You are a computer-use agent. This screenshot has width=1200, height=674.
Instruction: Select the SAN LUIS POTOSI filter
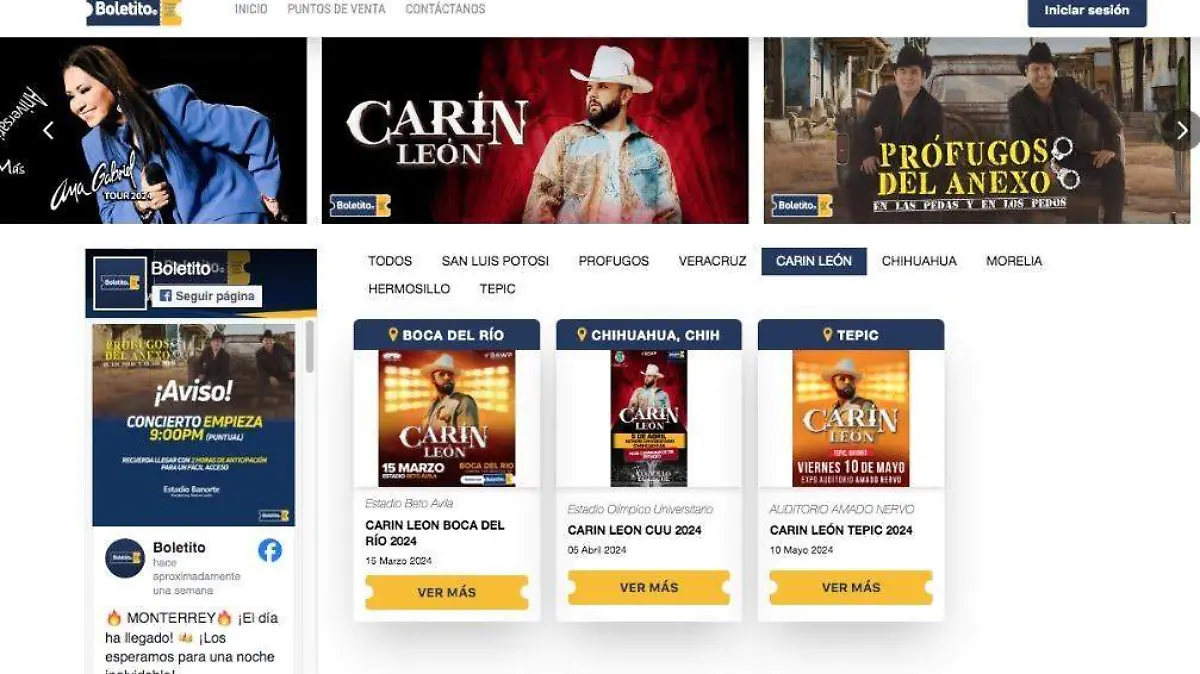coord(495,261)
